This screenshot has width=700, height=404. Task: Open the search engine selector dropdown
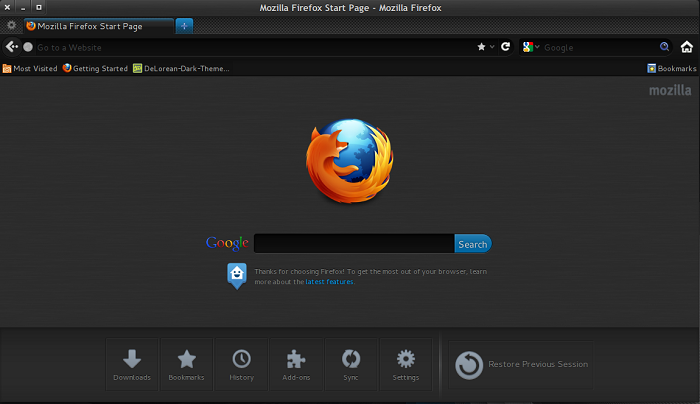[x=531, y=47]
